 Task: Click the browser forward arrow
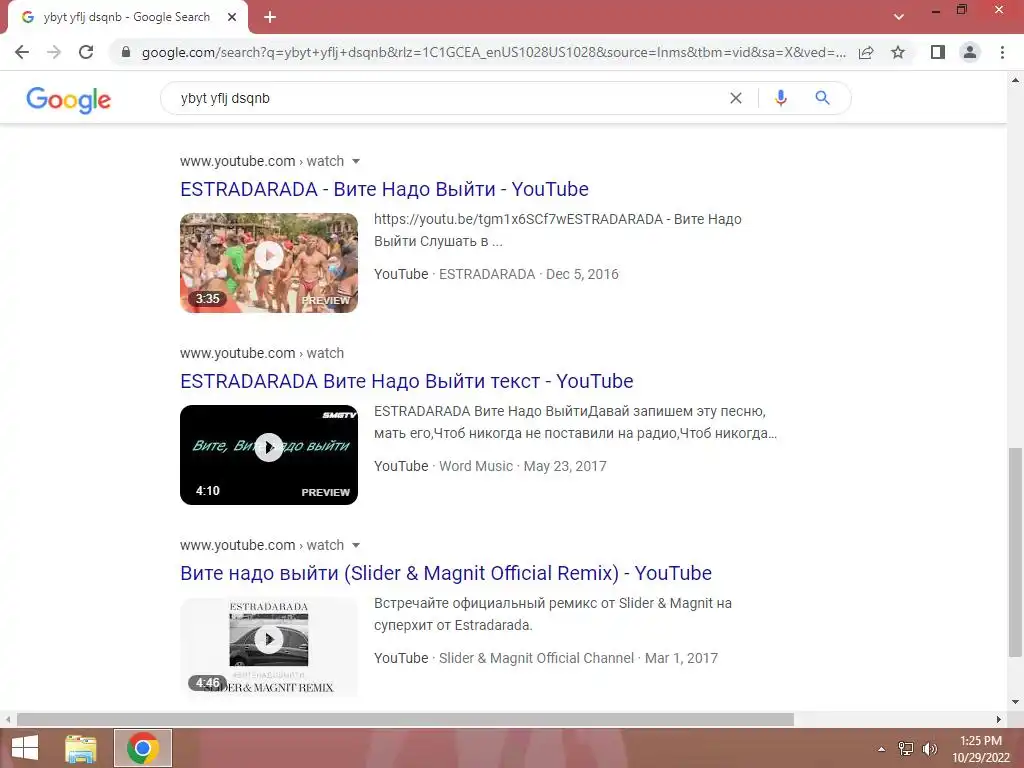54,52
